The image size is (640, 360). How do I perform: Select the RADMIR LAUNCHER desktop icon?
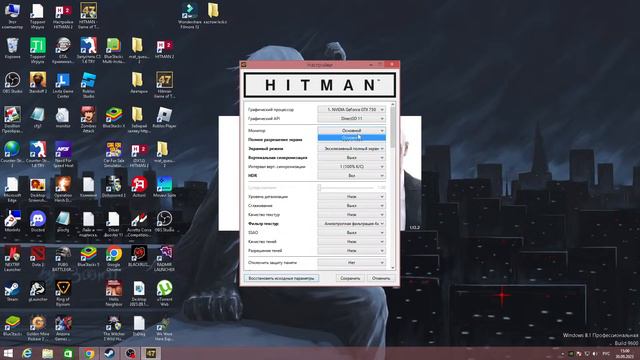click(164, 259)
